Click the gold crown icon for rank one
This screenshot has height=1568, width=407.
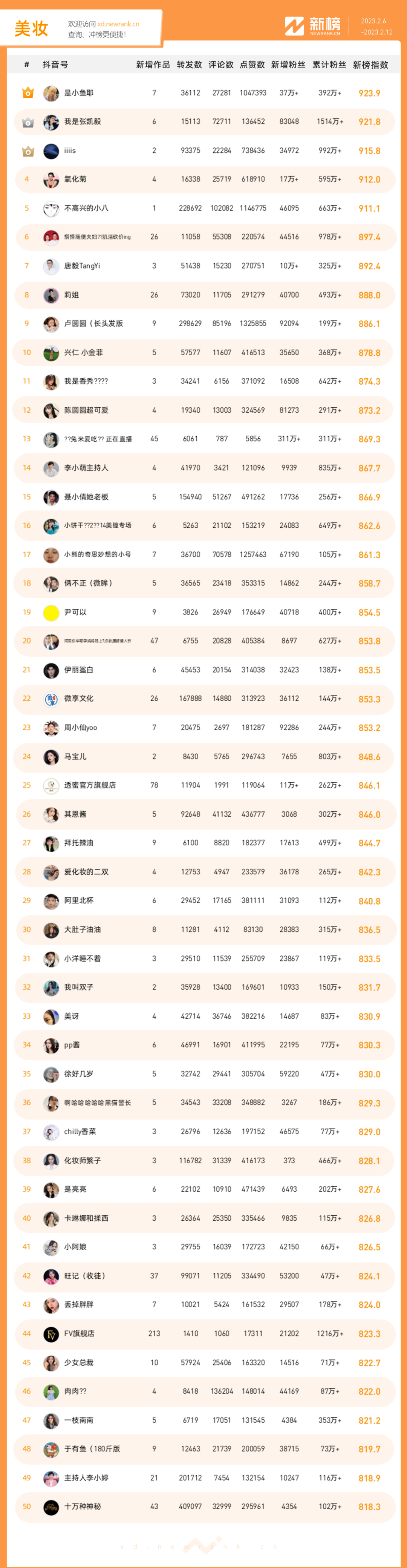point(28,92)
